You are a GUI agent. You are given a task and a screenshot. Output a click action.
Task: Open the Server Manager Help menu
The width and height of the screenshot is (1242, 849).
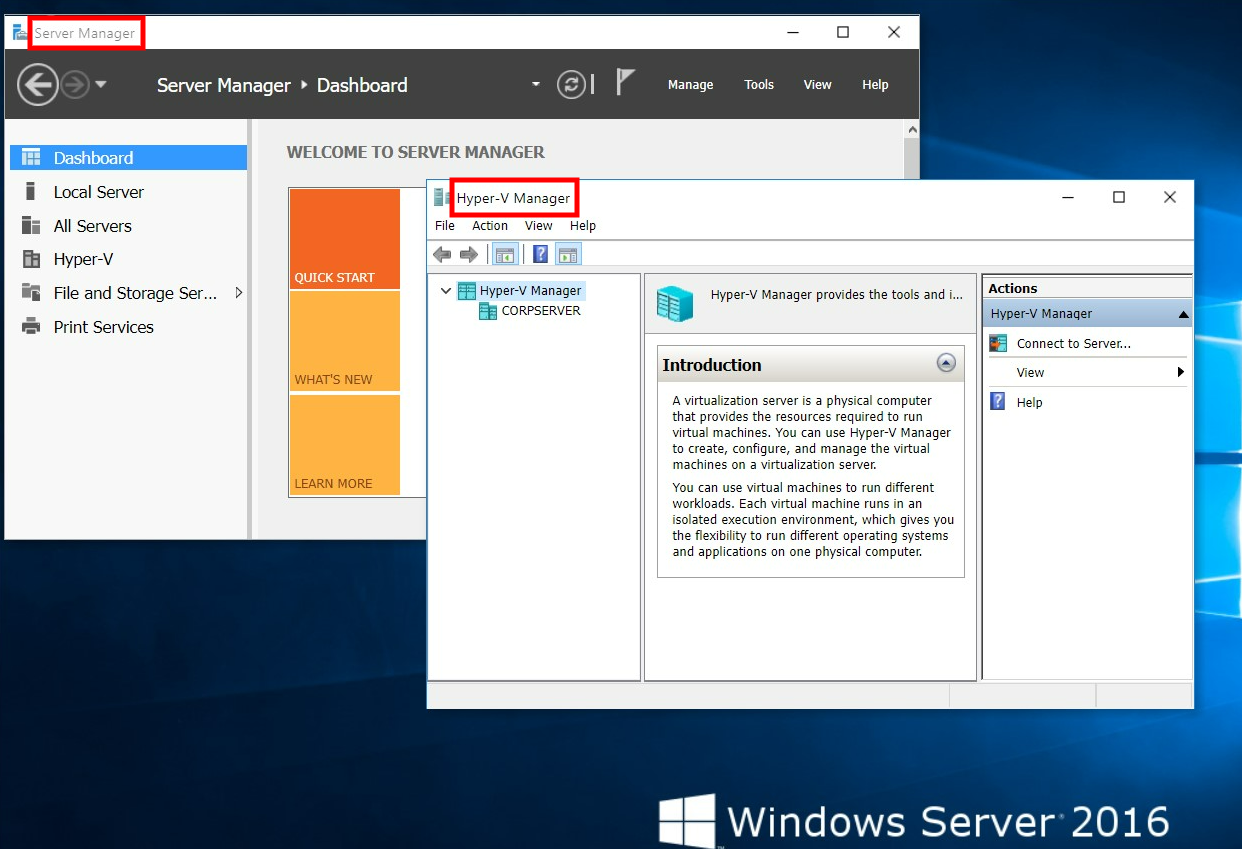point(875,85)
